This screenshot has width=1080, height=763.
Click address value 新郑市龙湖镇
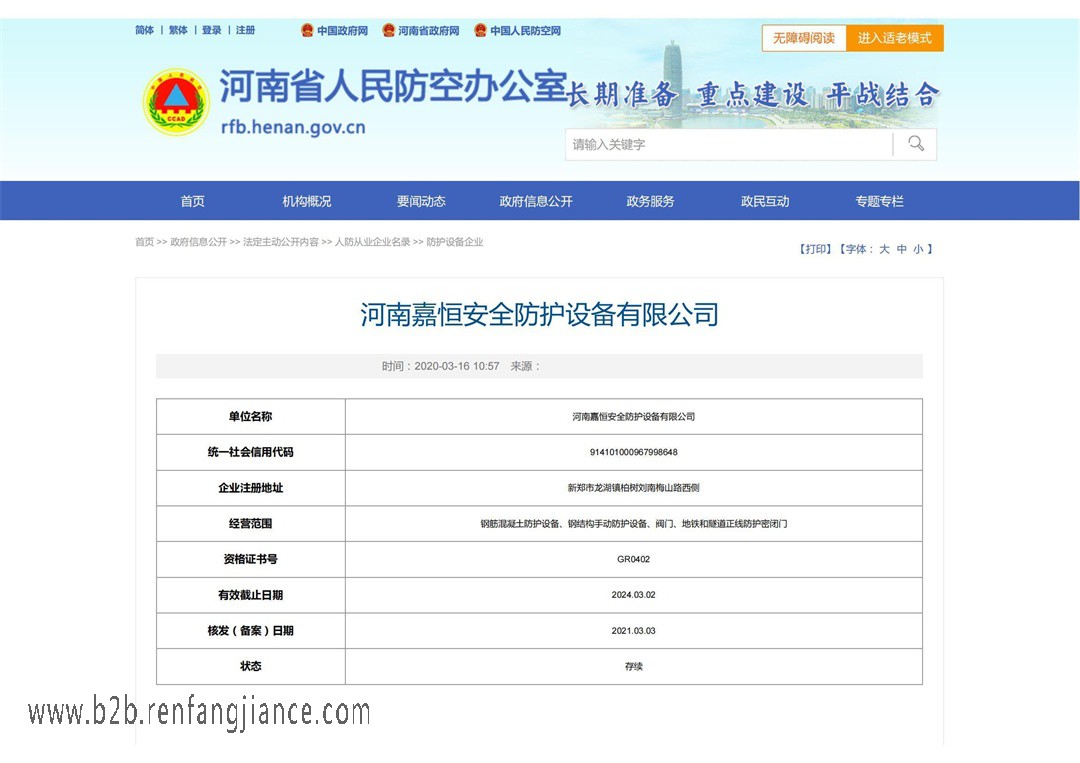point(634,488)
